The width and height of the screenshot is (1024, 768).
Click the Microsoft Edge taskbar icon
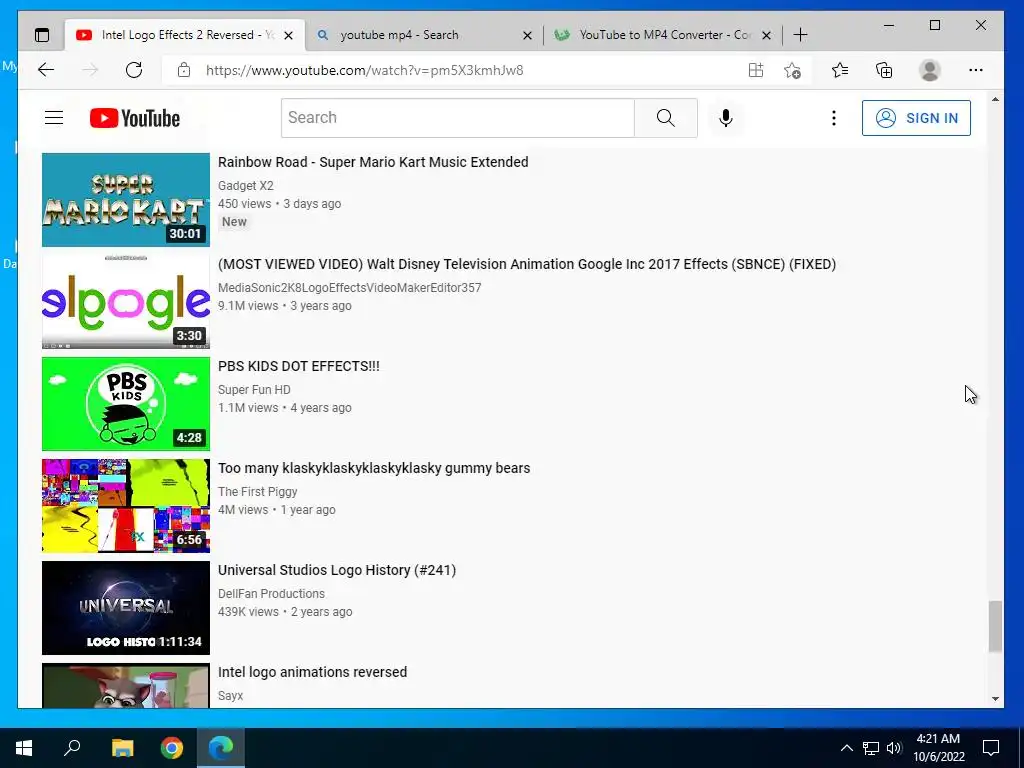(221, 748)
